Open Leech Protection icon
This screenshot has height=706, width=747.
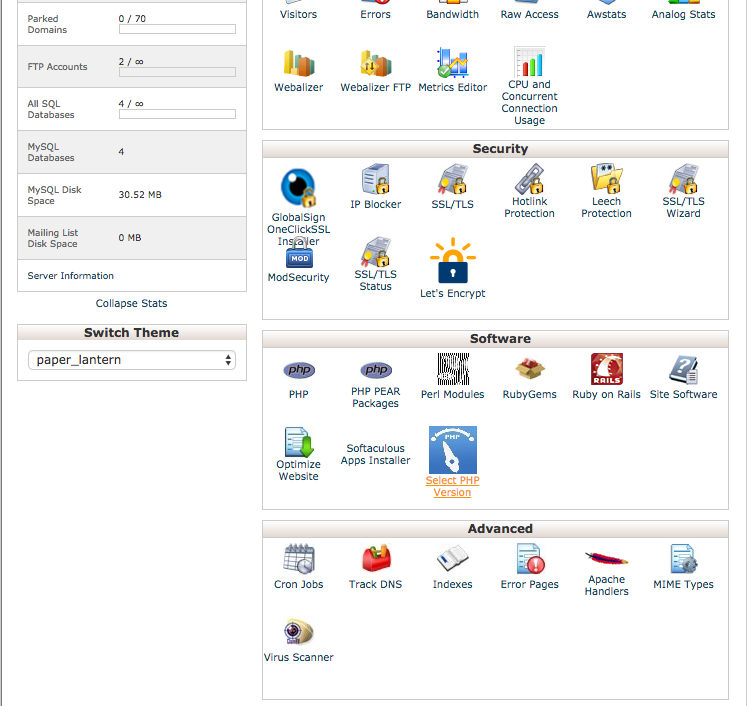tap(606, 178)
